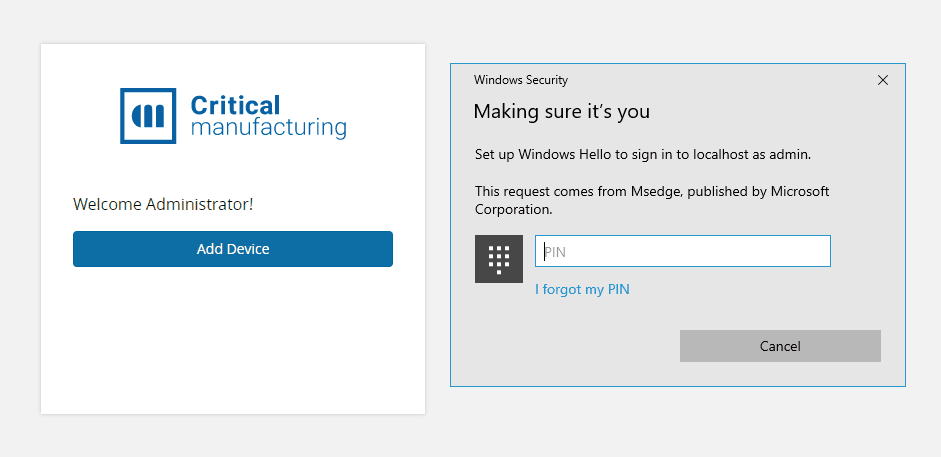Cancel the Windows Hello setup
941x457 pixels.
(780, 346)
